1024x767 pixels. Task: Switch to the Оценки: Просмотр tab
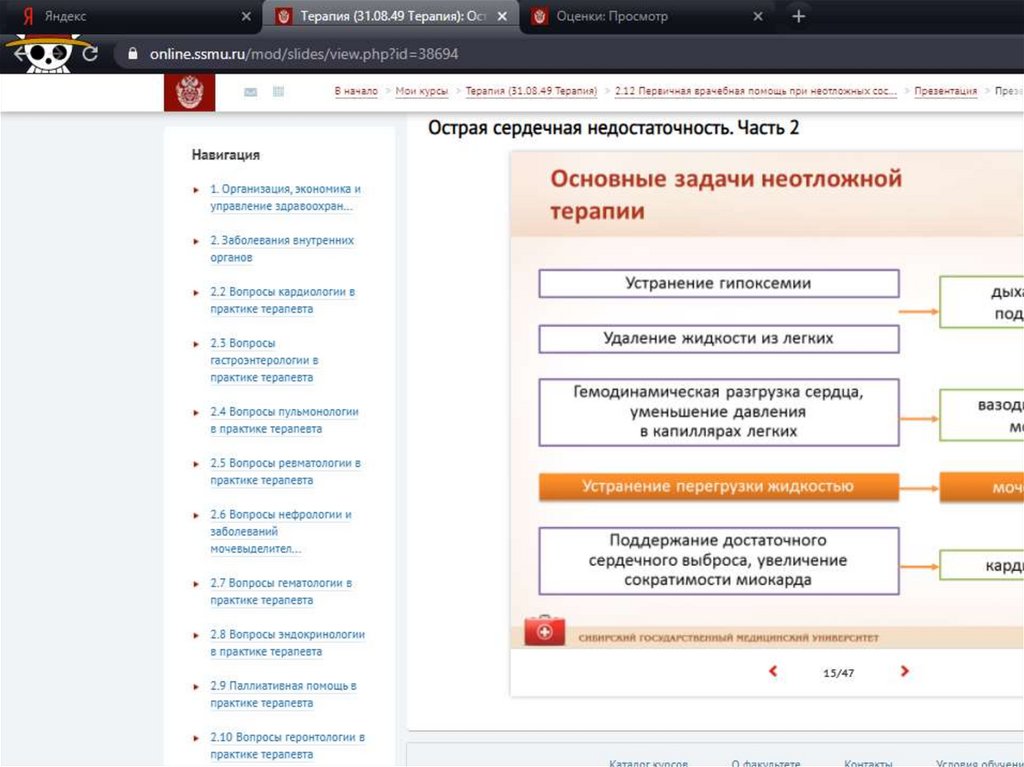[x=647, y=16]
